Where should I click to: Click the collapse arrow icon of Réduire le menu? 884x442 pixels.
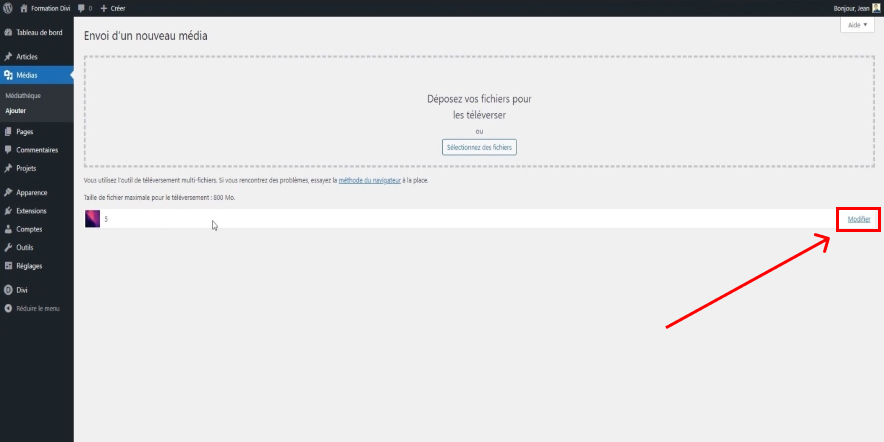[x=8, y=308]
